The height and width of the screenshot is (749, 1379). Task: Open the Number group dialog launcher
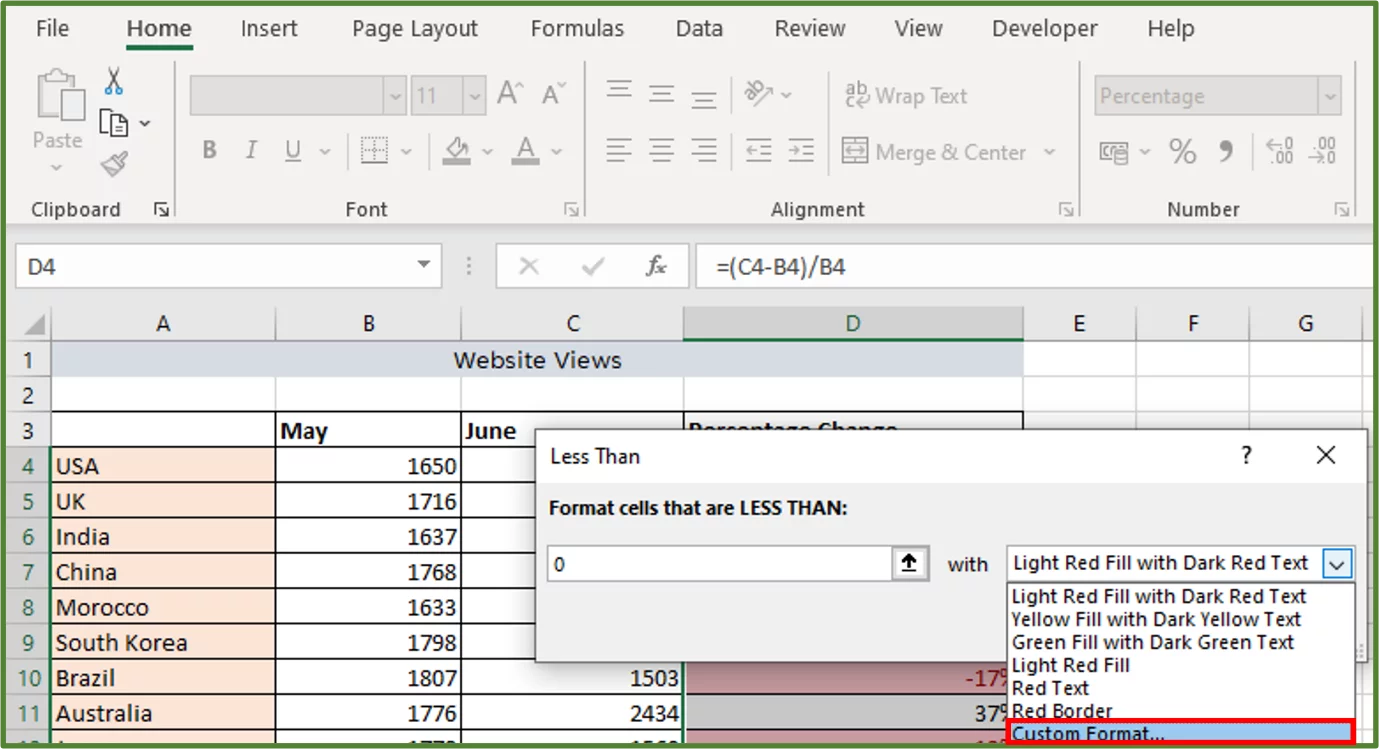1343,209
